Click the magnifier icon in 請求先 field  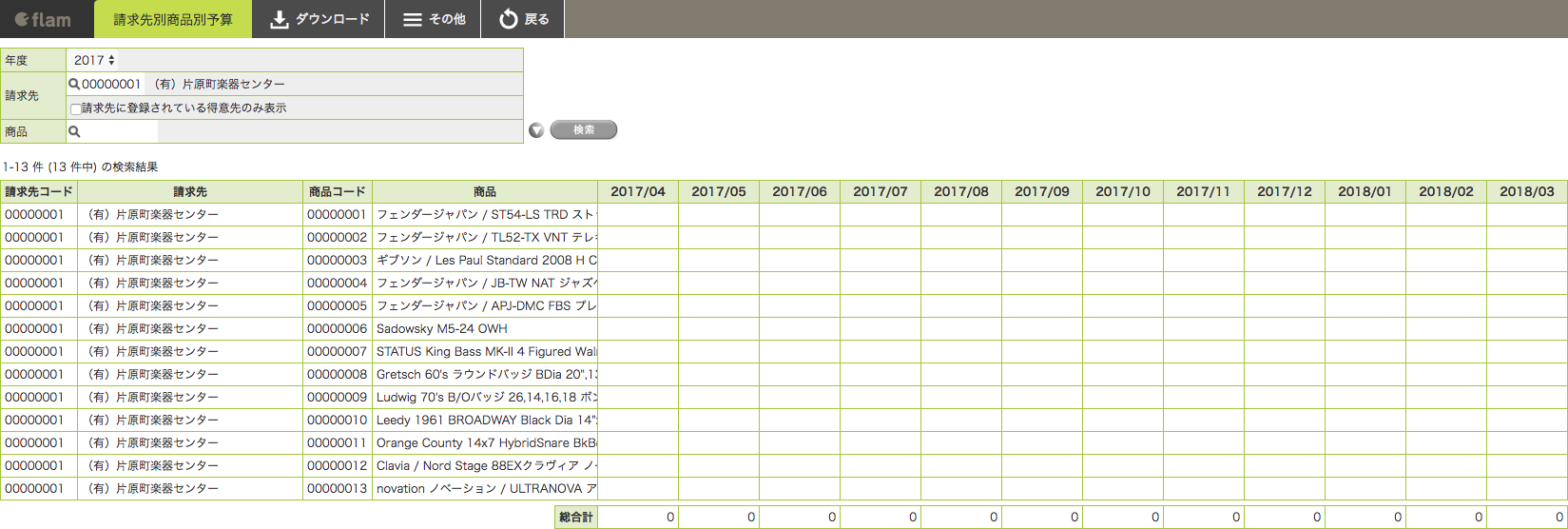[x=74, y=84]
